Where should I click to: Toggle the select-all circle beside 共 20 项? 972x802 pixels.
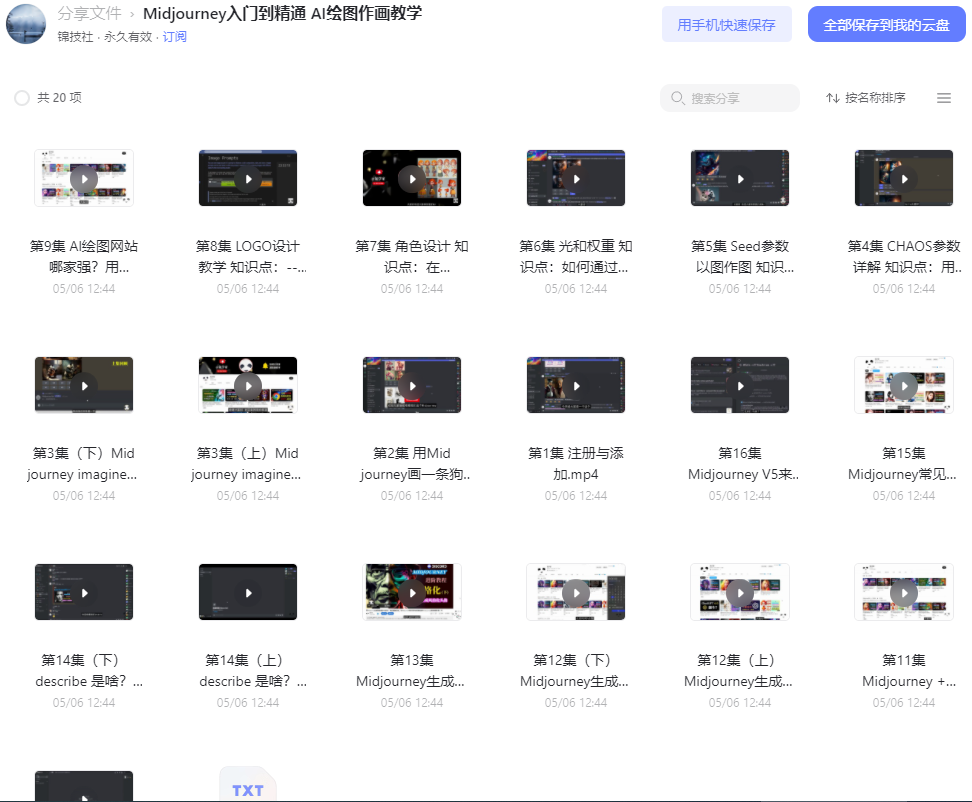click(22, 98)
